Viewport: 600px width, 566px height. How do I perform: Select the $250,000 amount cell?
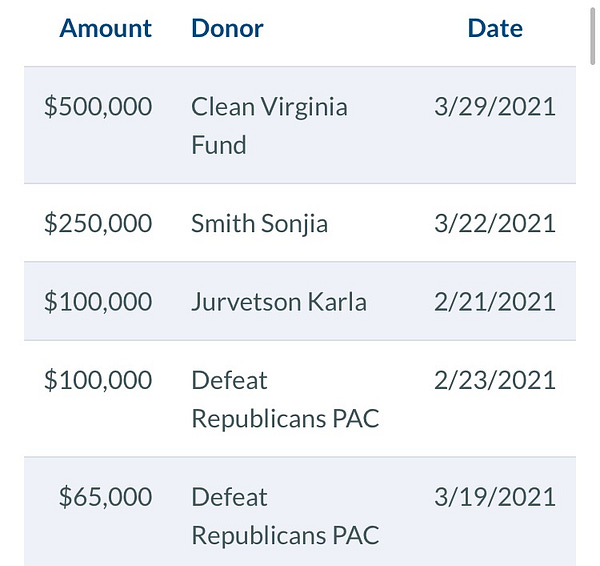[98, 223]
